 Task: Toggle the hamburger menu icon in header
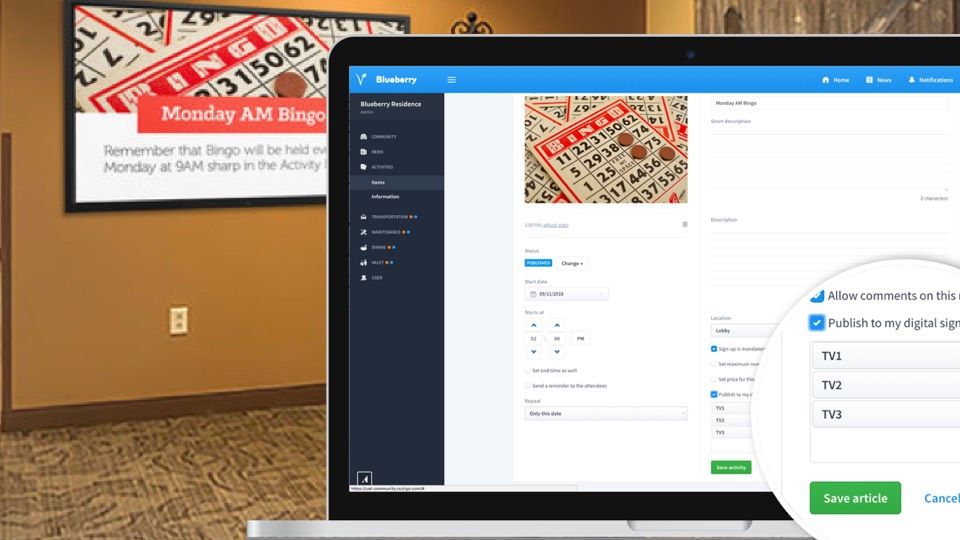(x=451, y=80)
